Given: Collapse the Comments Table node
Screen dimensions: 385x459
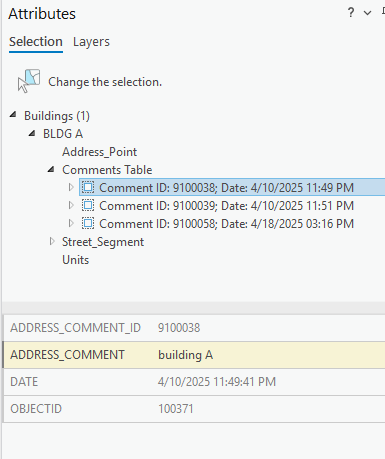Looking at the screenshot, I should click(51, 169).
